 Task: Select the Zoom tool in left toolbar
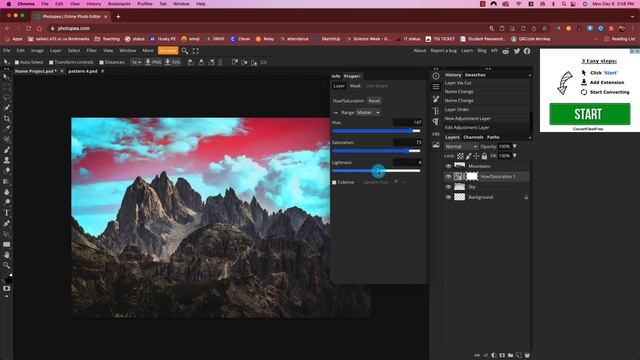click(7, 265)
